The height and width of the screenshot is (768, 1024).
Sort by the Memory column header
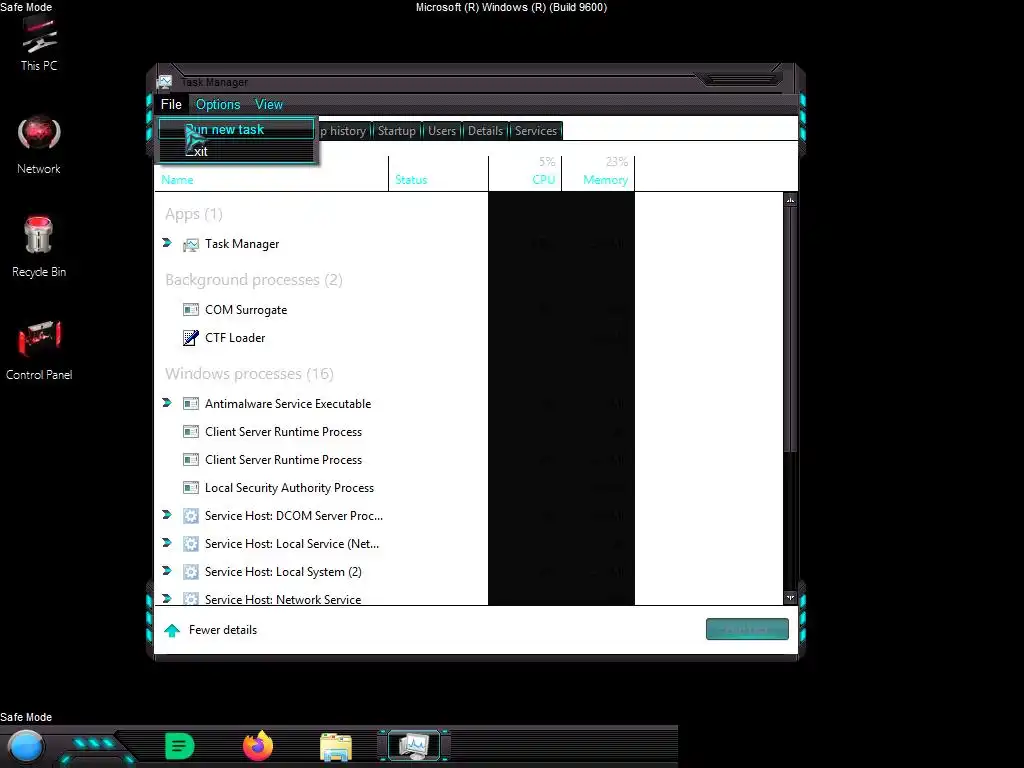(598, 174)
